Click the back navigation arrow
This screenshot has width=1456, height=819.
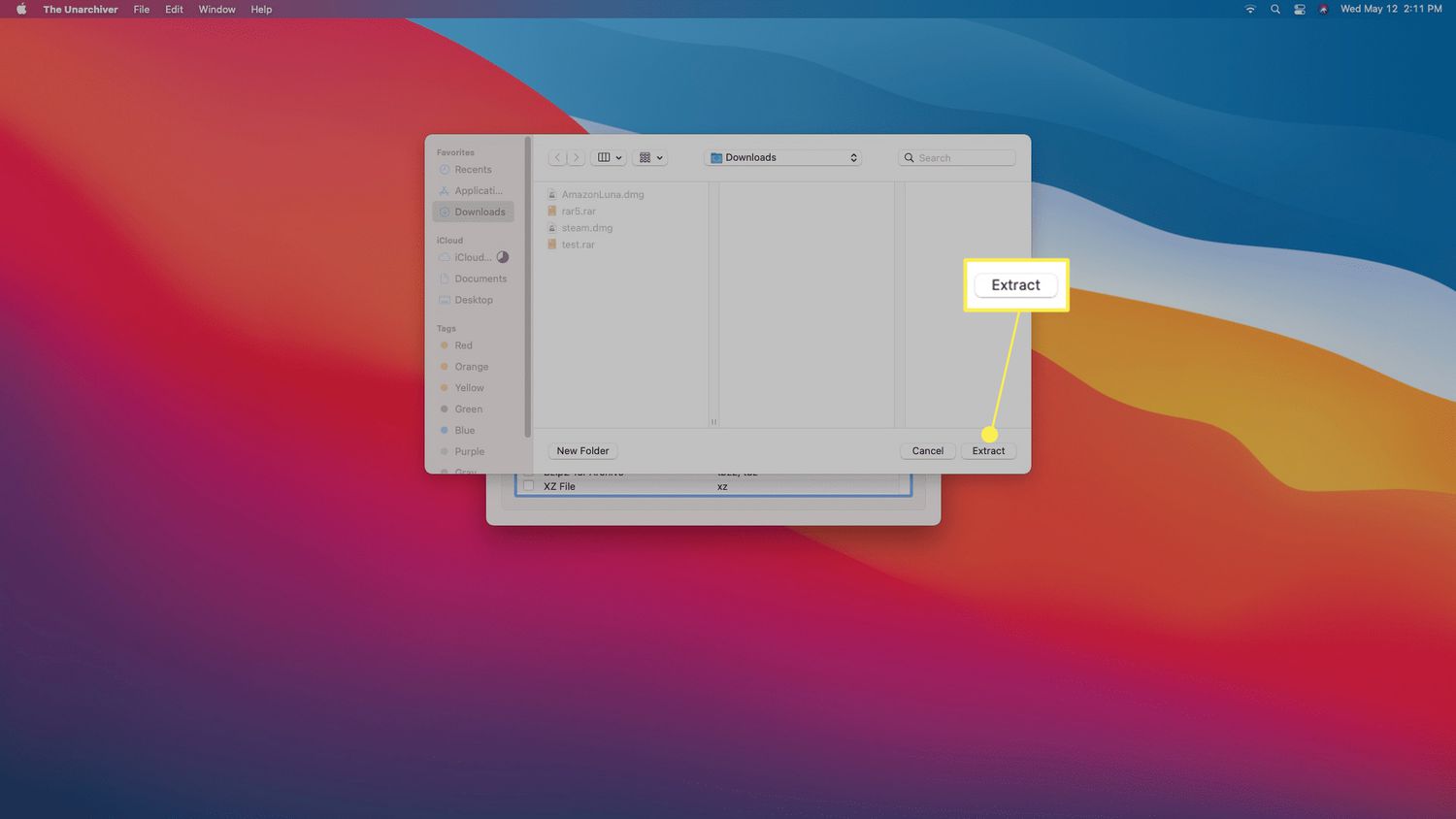[557, 157]
